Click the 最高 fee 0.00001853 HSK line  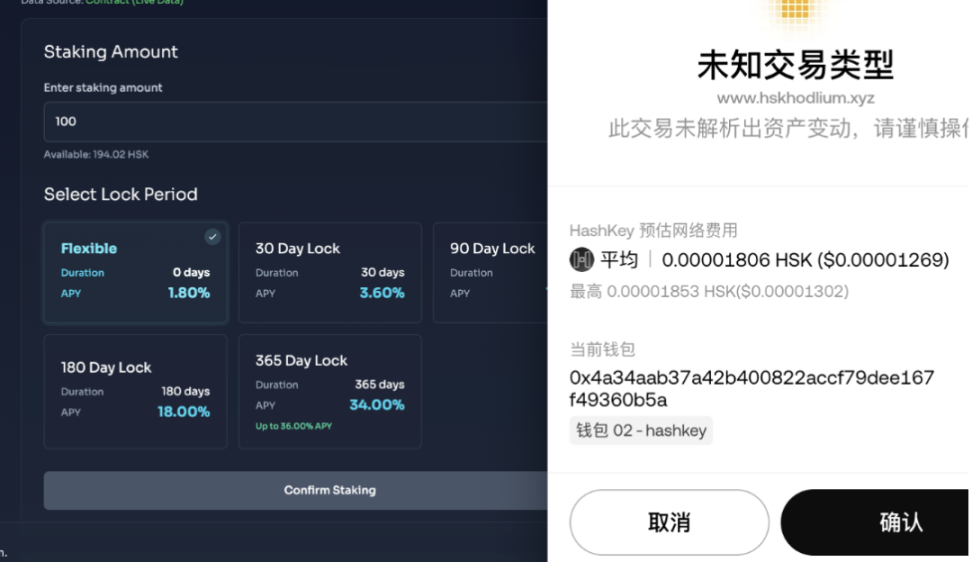pos(709,291)
